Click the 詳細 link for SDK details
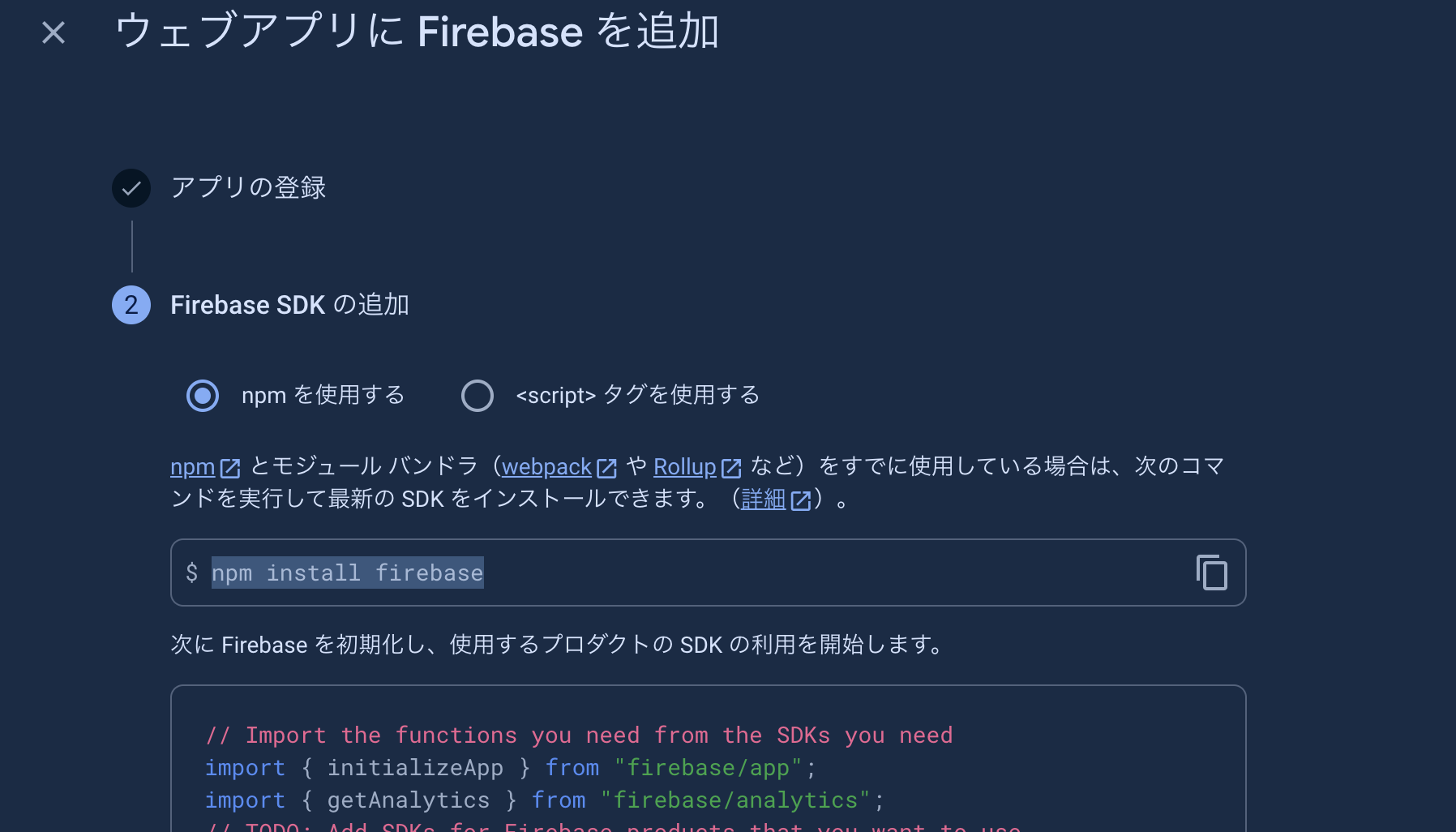This screenshot has height=832, width=1456. pos(762,500)
